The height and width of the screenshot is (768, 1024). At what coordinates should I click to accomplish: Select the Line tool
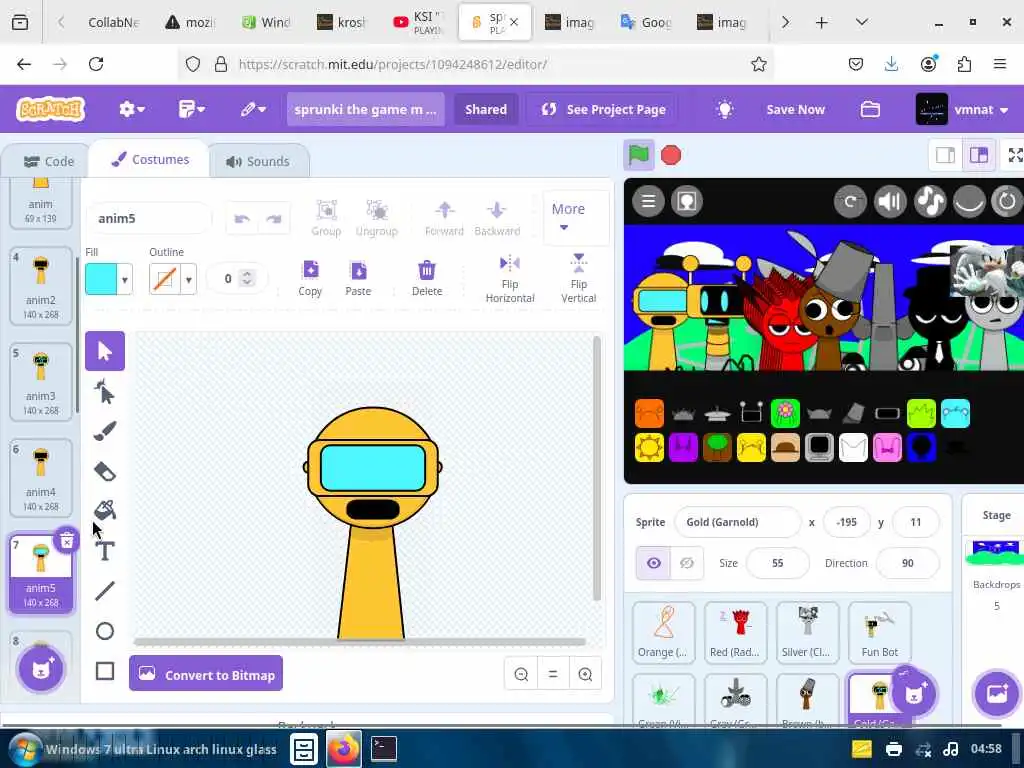pyautogui.click(x=104, y=591)
